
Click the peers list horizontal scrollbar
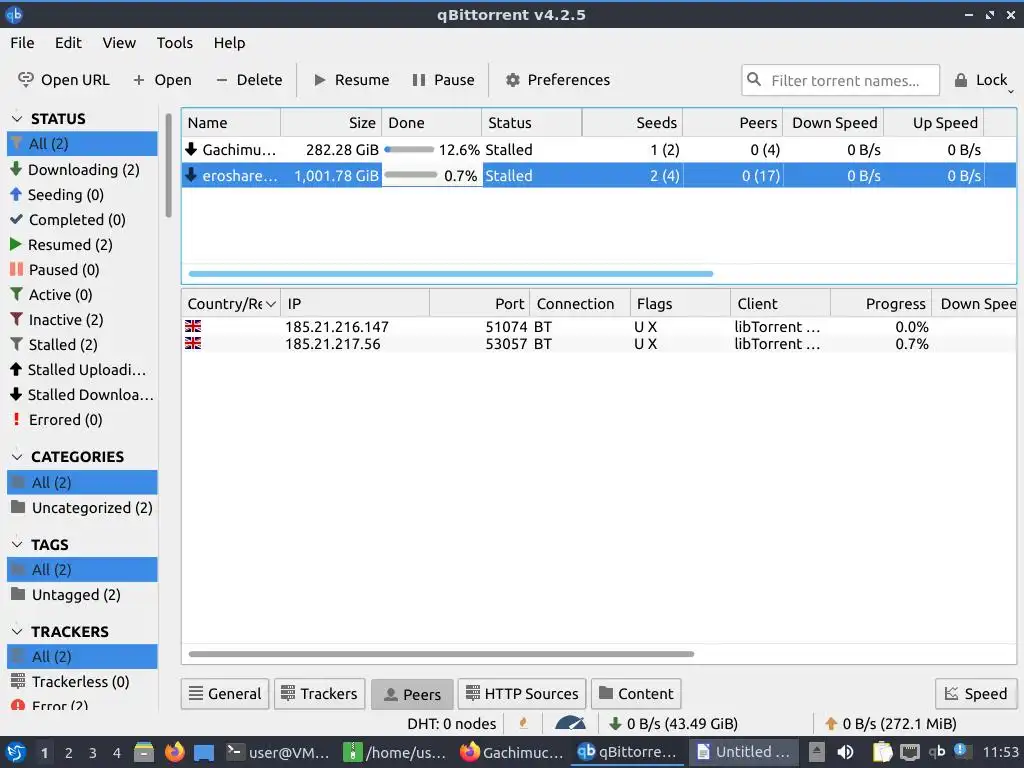click(x=441, y=654)
